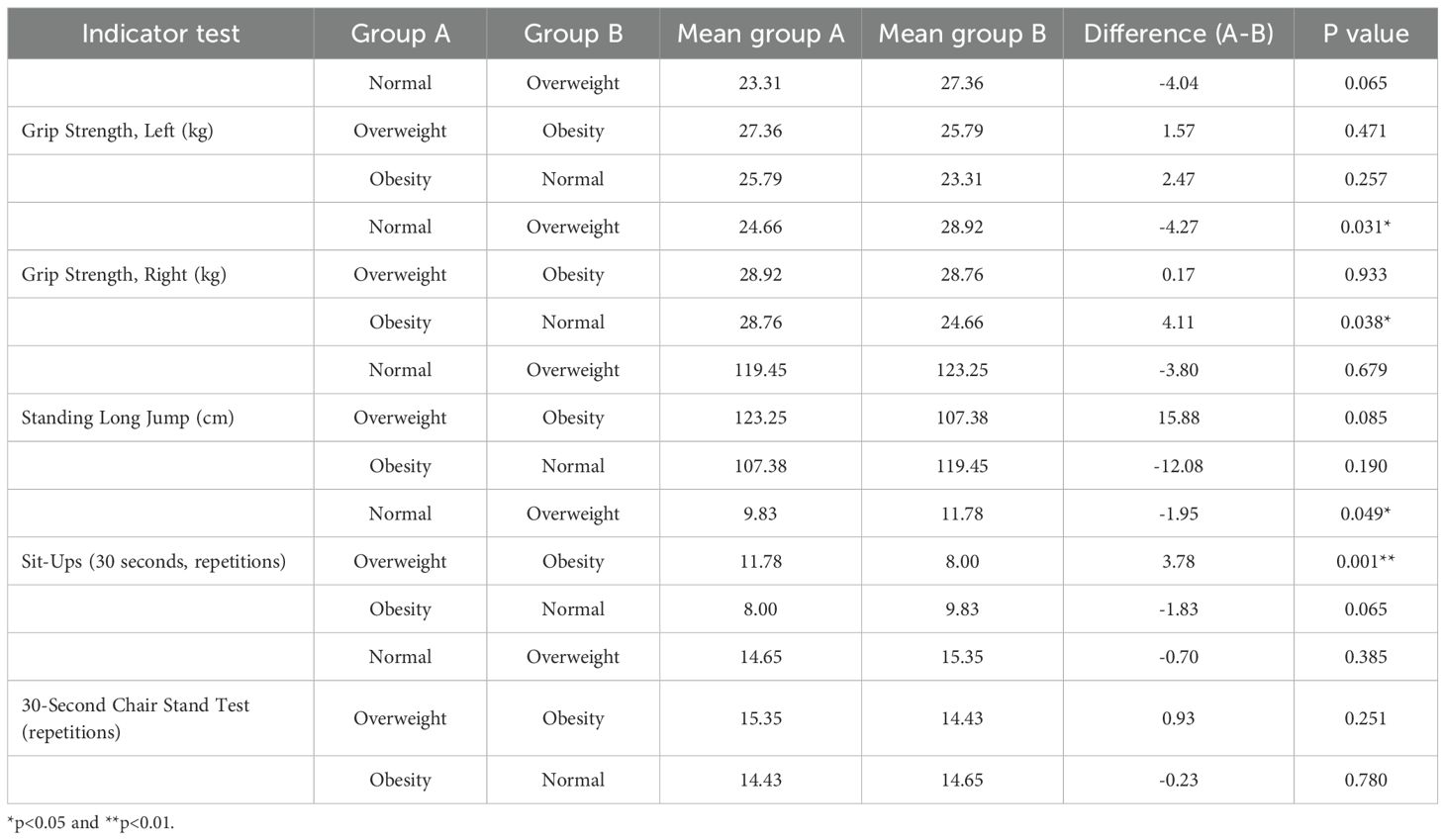
Task: Click the "Standing Long Jump (cm)" label
Action: (128, 418)
